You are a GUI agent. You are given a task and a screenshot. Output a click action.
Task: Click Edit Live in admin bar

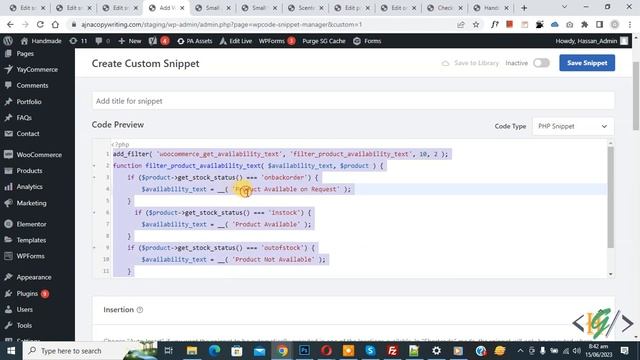[236, 41]
